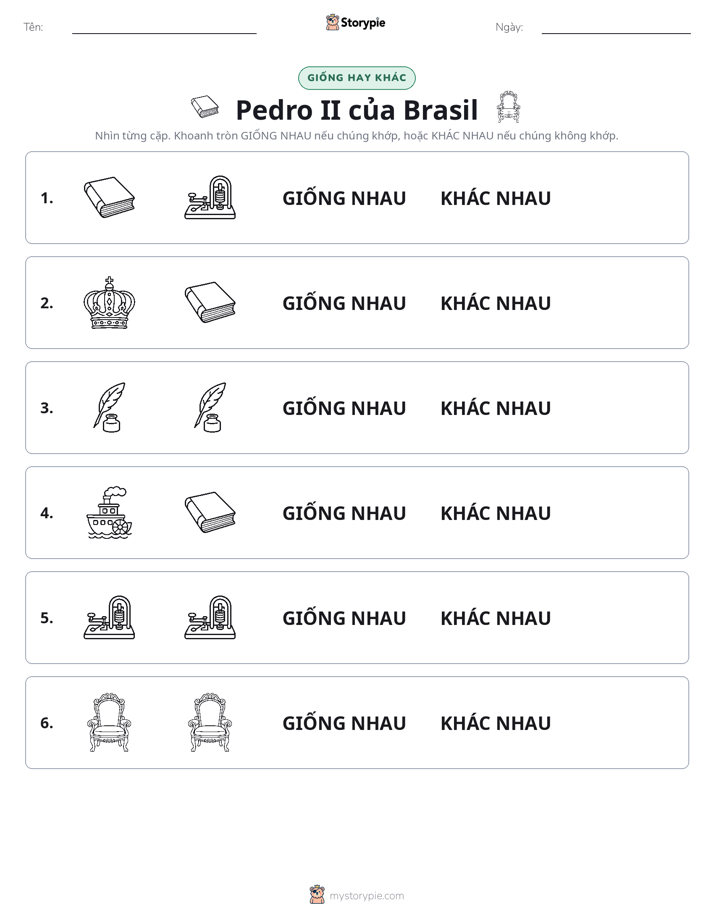Click the book icon in row 1

point(109,197)
